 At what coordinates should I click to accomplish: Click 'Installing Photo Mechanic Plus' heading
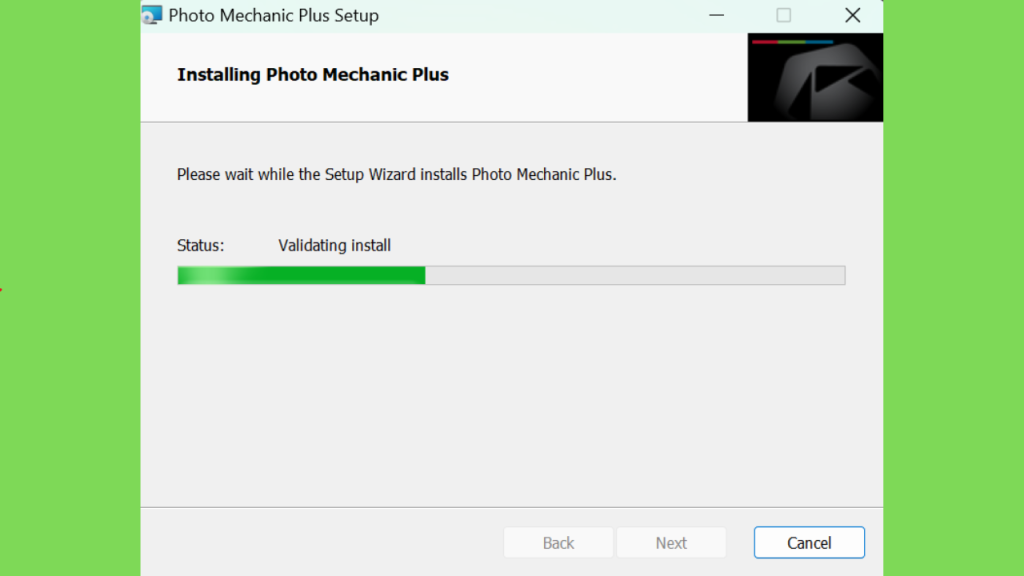[313, 75]
